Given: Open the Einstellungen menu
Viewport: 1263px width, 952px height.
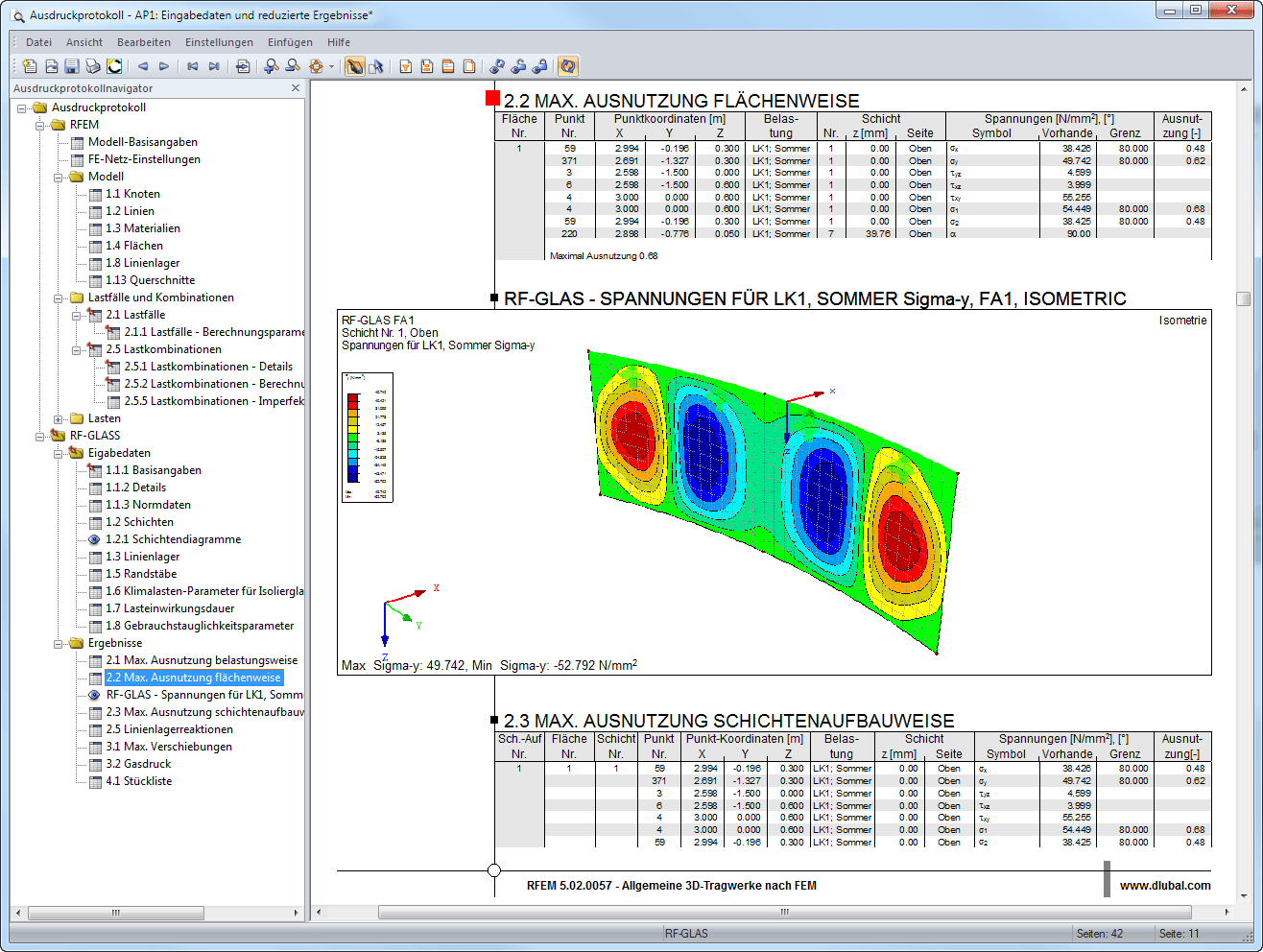Looking at the screenshot, I should (x=220, y=42).
